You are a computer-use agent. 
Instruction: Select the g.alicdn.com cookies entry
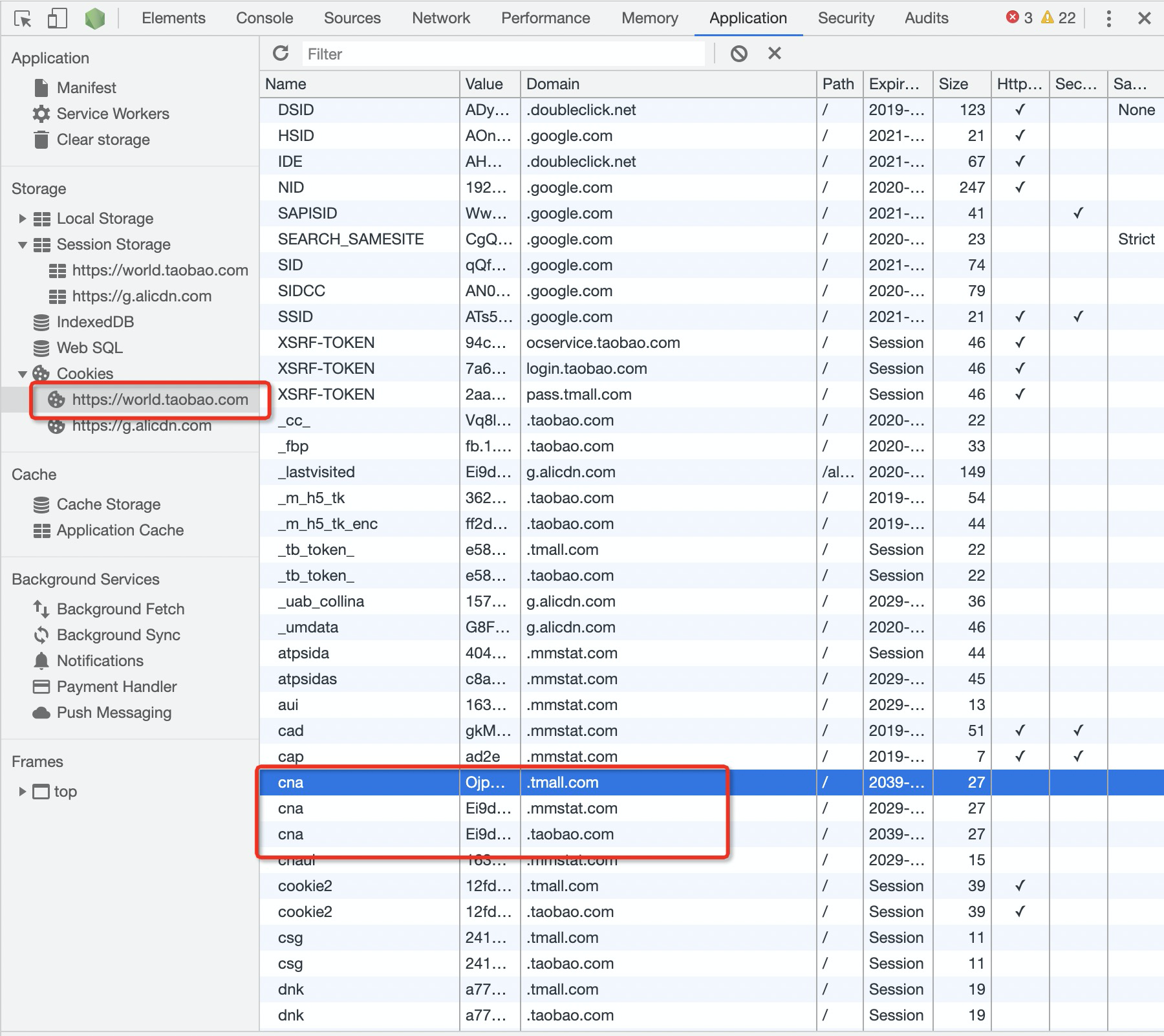[x=142, y=426]
